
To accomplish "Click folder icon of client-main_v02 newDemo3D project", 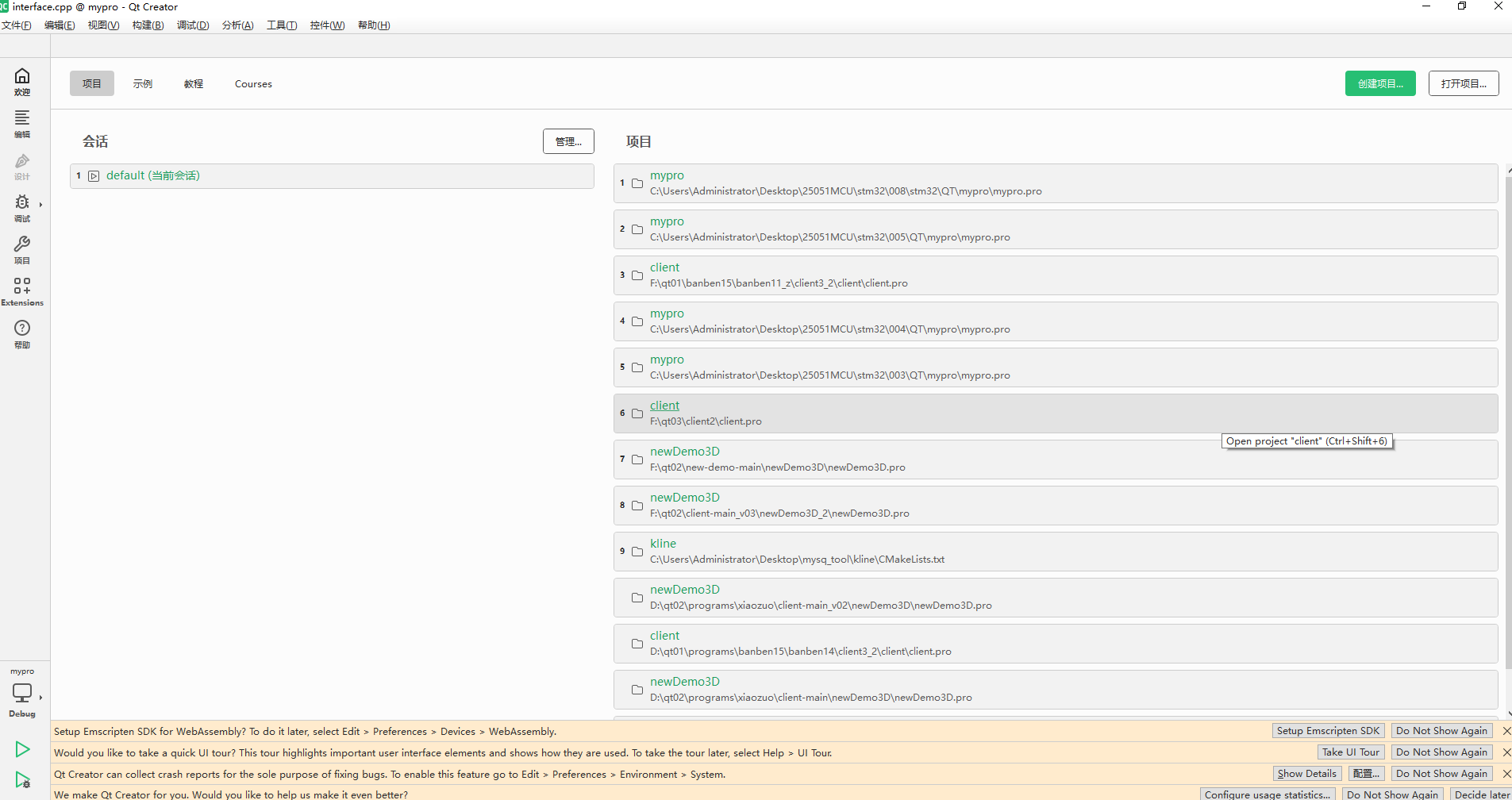I will coord(637,598).
